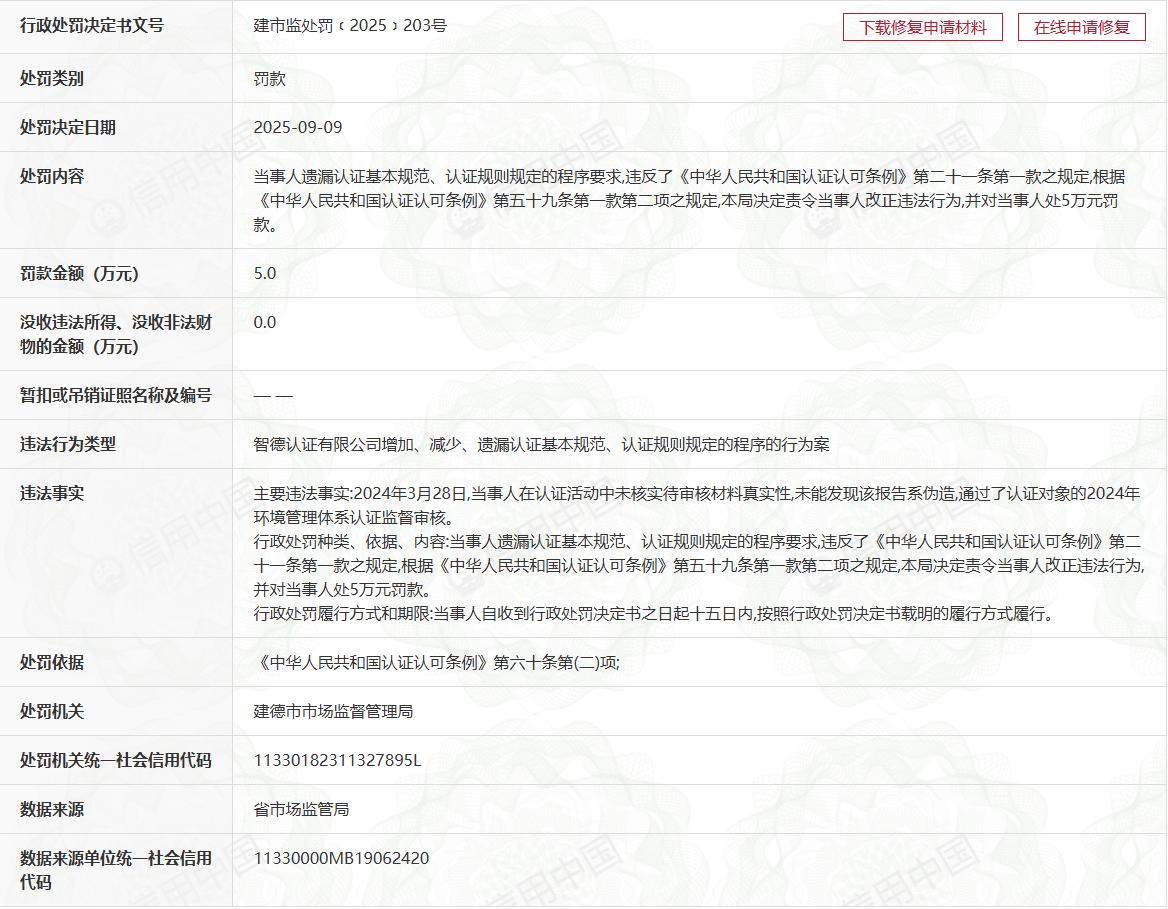Click the 在线申请修复 button
This screenshot has height=909, width=1168.
tap(1081, 27)
